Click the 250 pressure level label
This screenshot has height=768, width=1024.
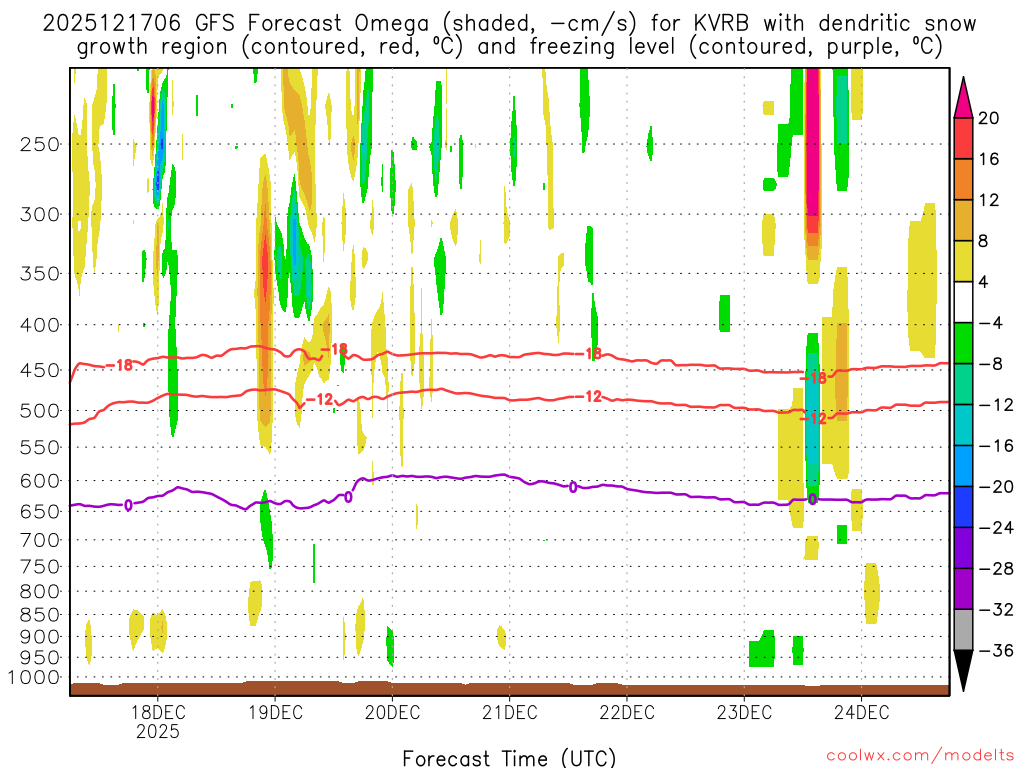[40, 144]
